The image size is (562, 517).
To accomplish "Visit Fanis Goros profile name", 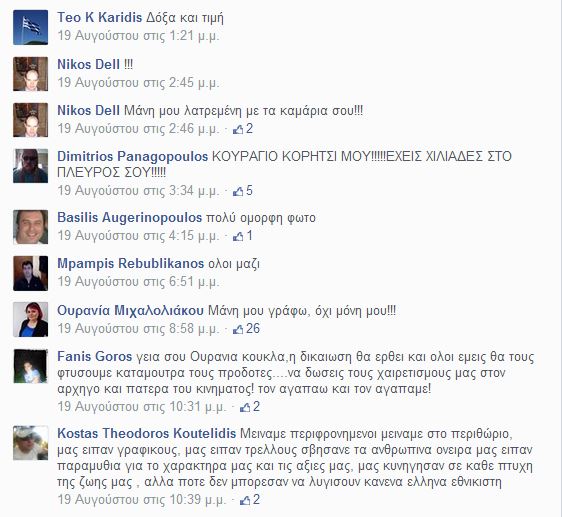I will point(95,357).
